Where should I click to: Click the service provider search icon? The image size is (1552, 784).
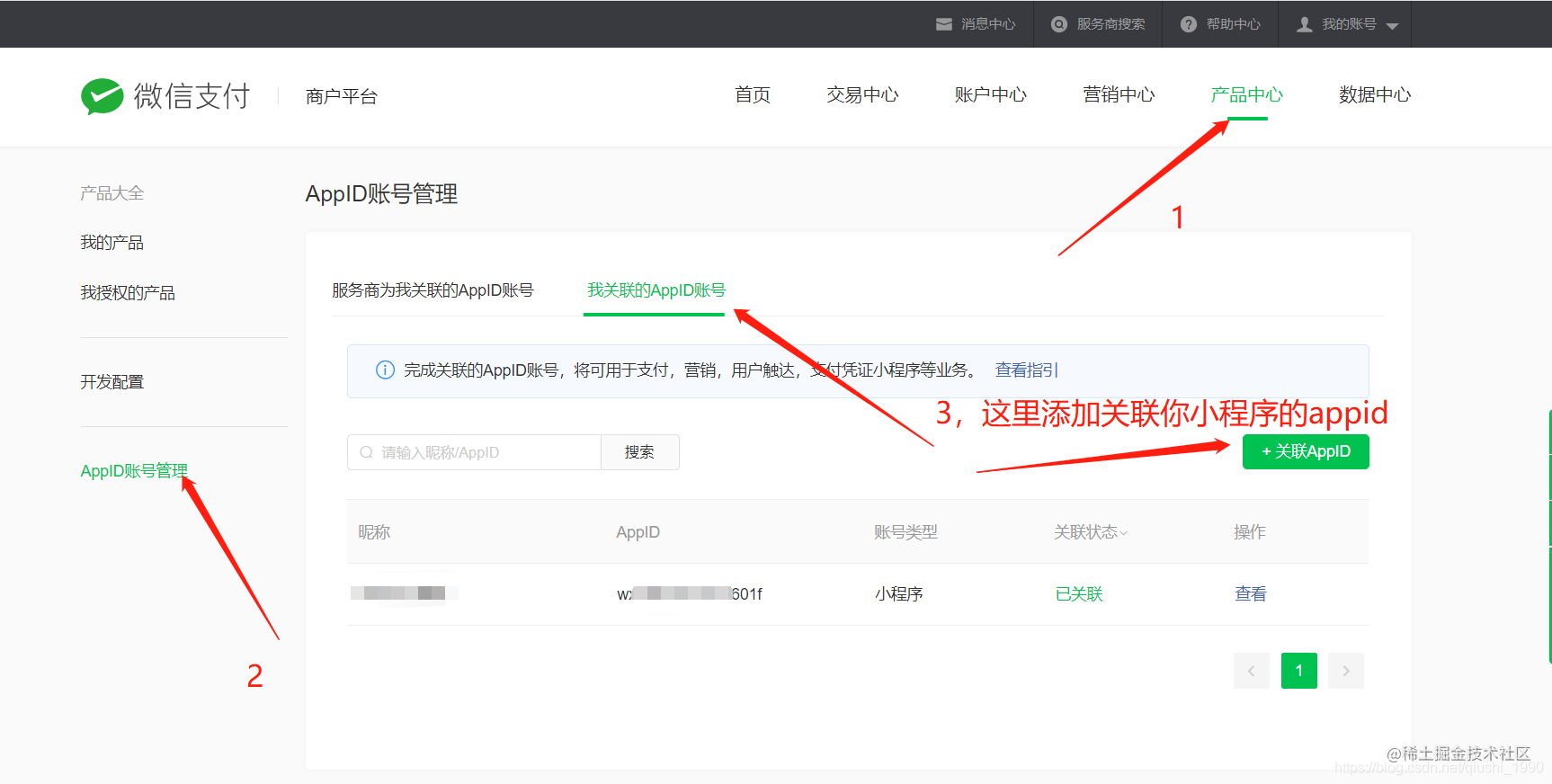pos(1059,24)
